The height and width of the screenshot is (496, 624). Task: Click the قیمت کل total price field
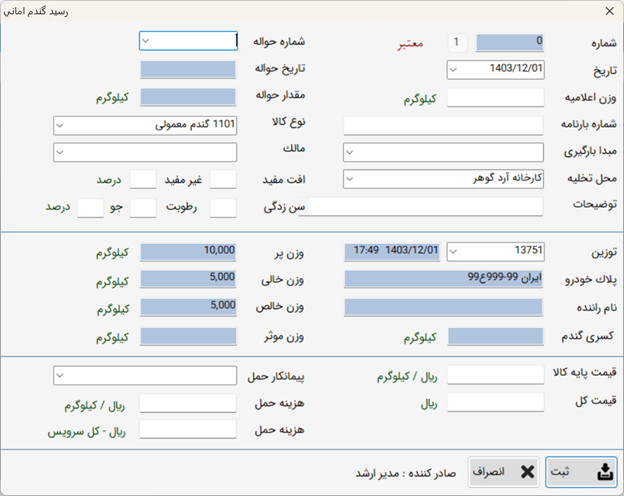pos(495,402)
